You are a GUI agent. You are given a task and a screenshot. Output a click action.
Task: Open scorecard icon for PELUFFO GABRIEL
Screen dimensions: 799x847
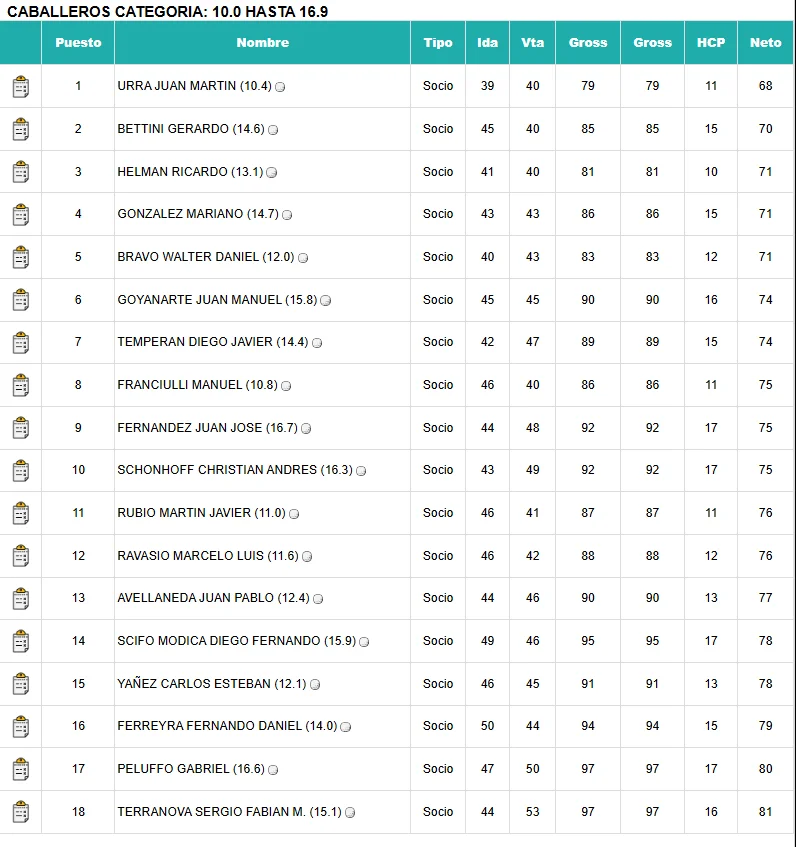coord(21,769)
